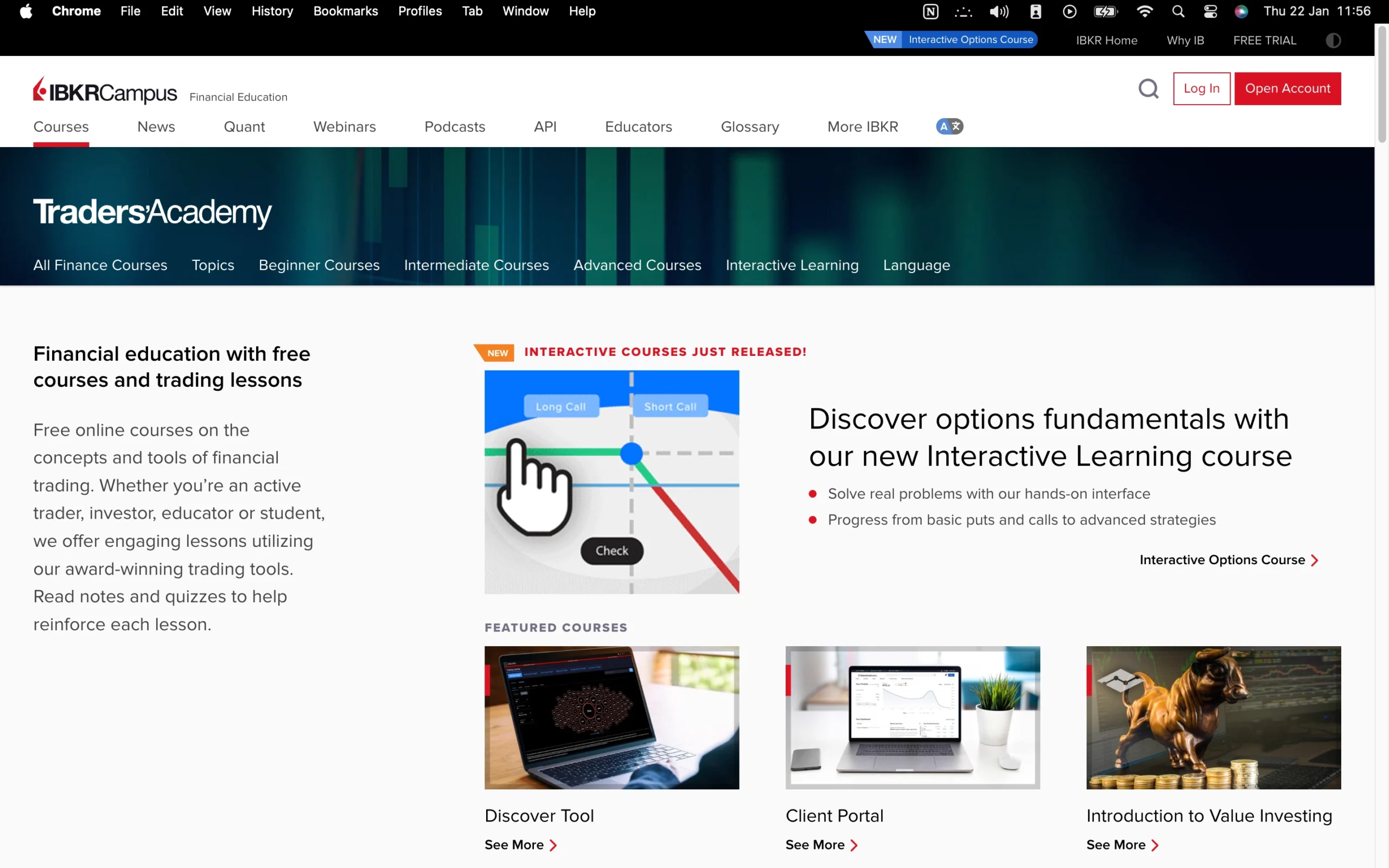Open the More IBKR dropdown
Image resolution: width=1389 pixels, height=868 pixels.
(863, 127)
